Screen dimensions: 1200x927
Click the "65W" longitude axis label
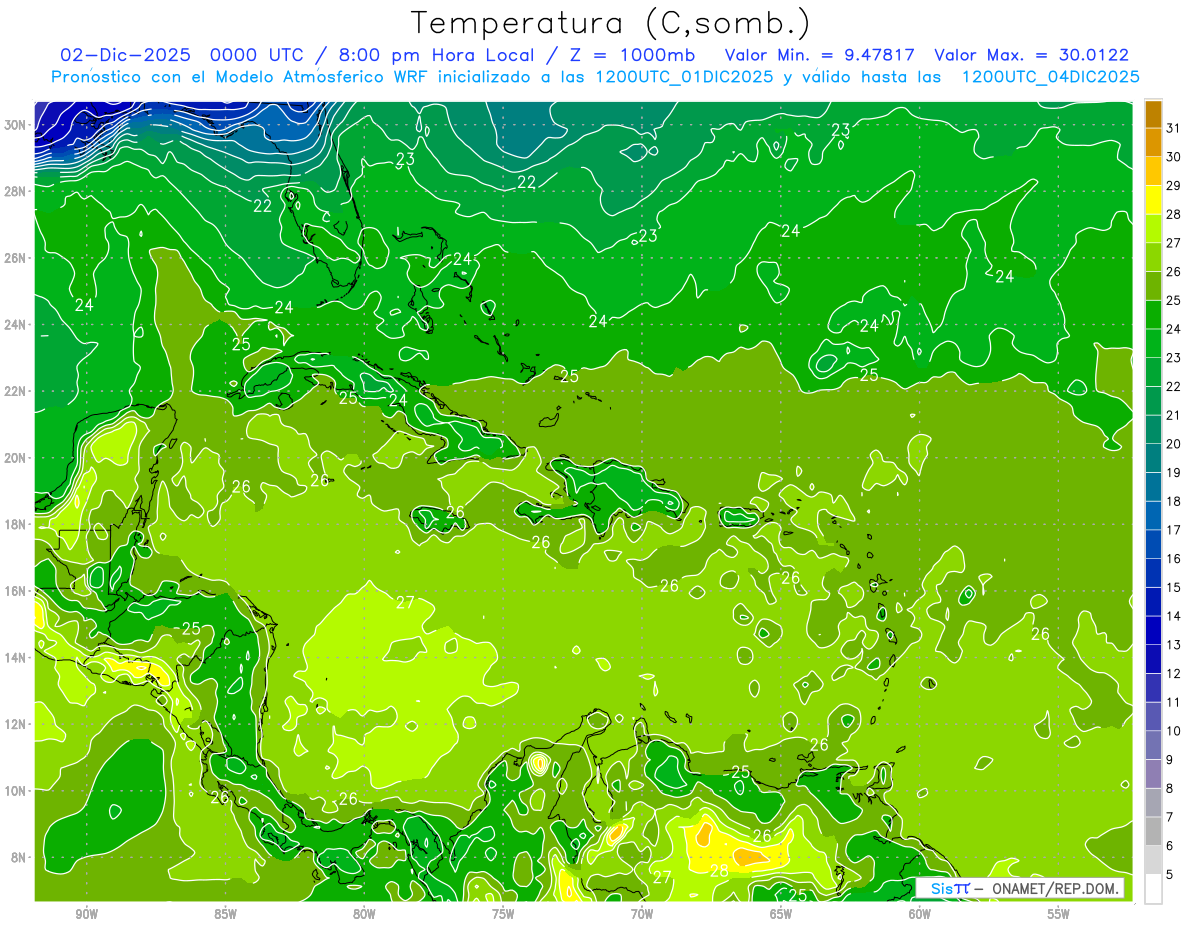click(x=781, y=914)
